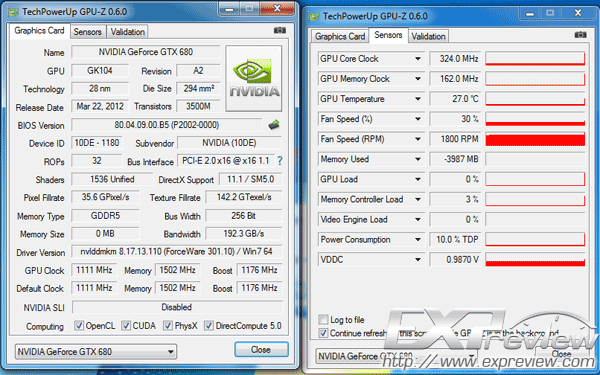The image size is (600, 375).
Task: Open GPU selector dropdown in Graphics Card window
Action: click(x=96, y=351)
